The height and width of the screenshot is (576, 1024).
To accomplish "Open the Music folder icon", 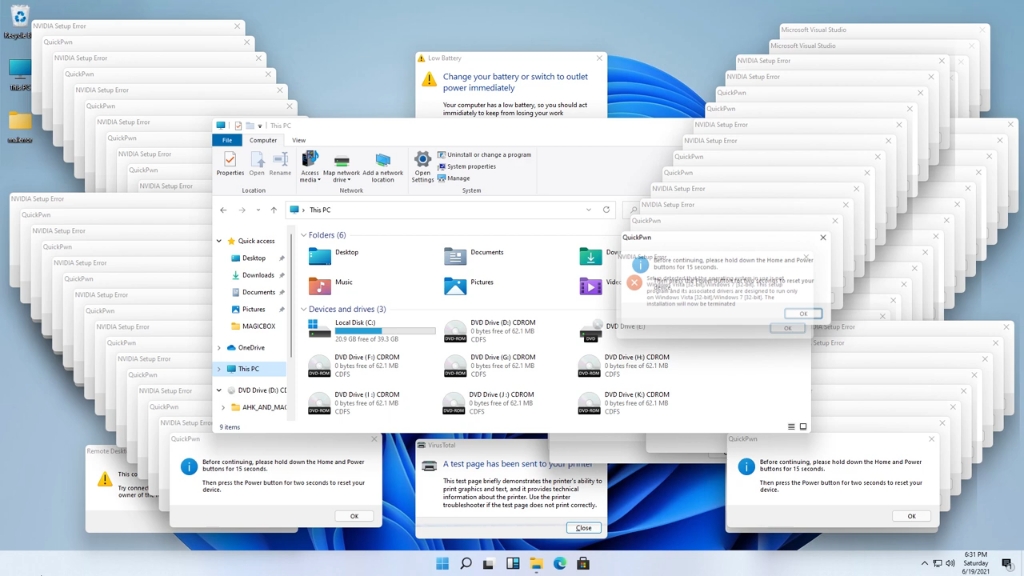I will click(319, 286).
